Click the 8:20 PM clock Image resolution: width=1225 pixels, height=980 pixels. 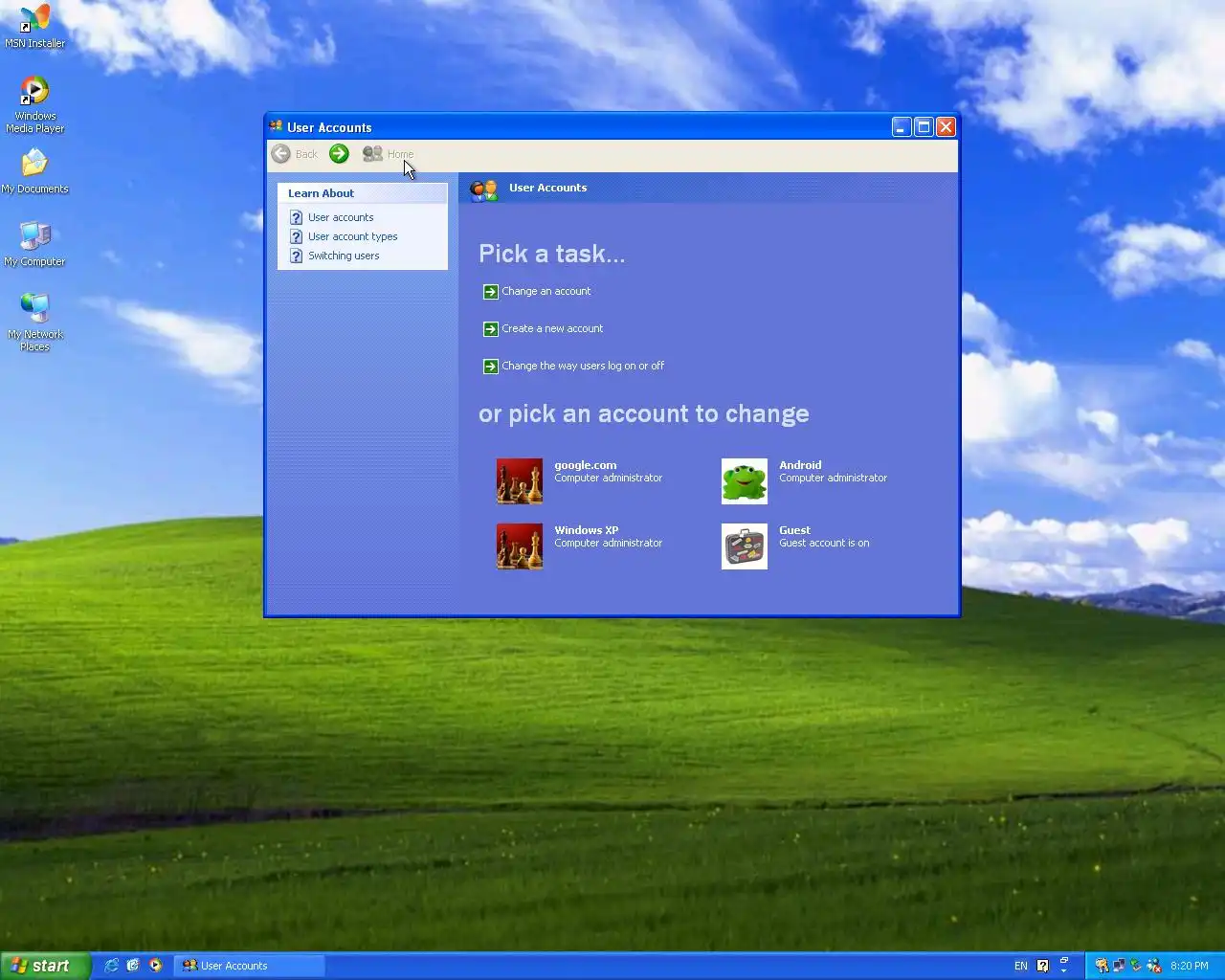click(x=1190, y=966)
